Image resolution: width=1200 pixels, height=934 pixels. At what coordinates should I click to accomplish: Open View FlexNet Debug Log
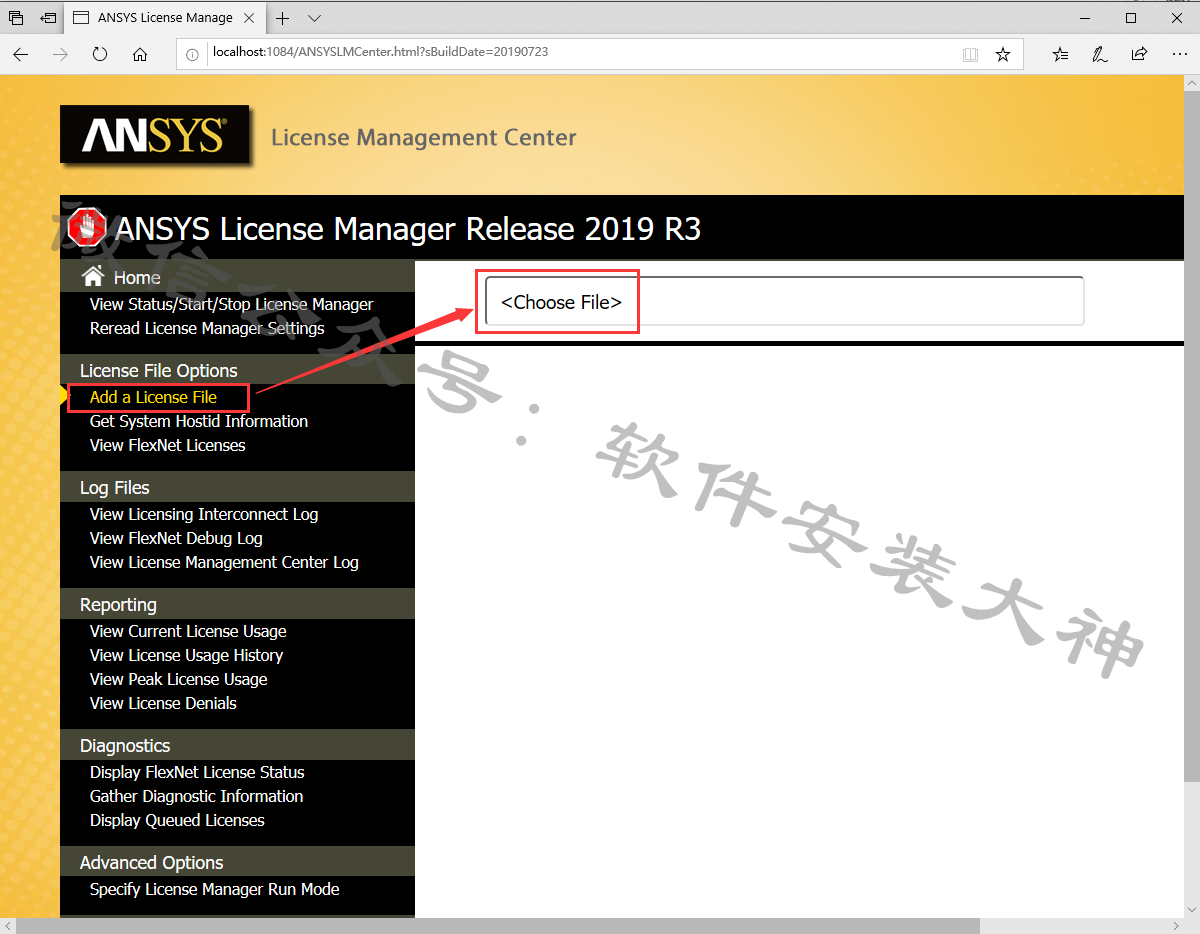click(x=176, y=538)
